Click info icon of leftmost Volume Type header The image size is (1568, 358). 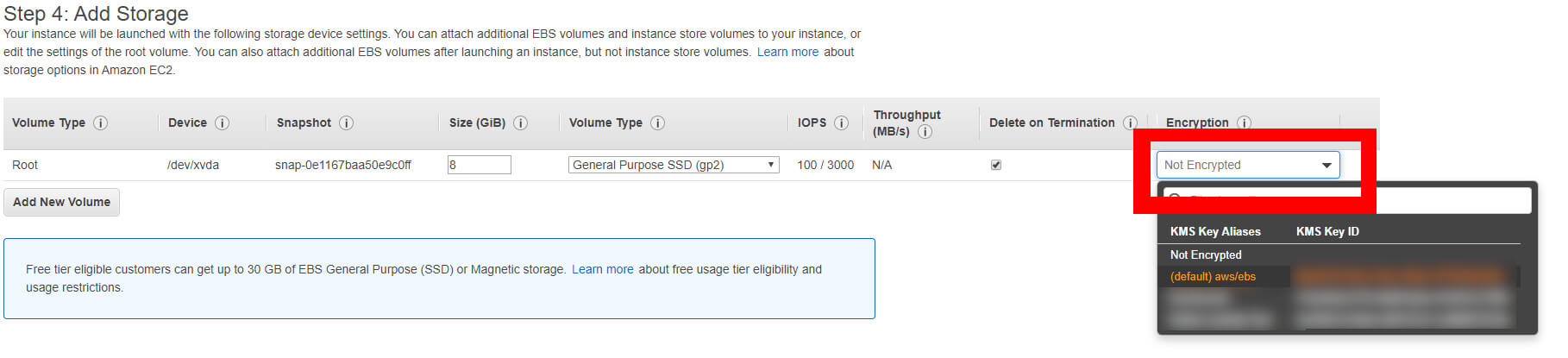click(100, 123)
